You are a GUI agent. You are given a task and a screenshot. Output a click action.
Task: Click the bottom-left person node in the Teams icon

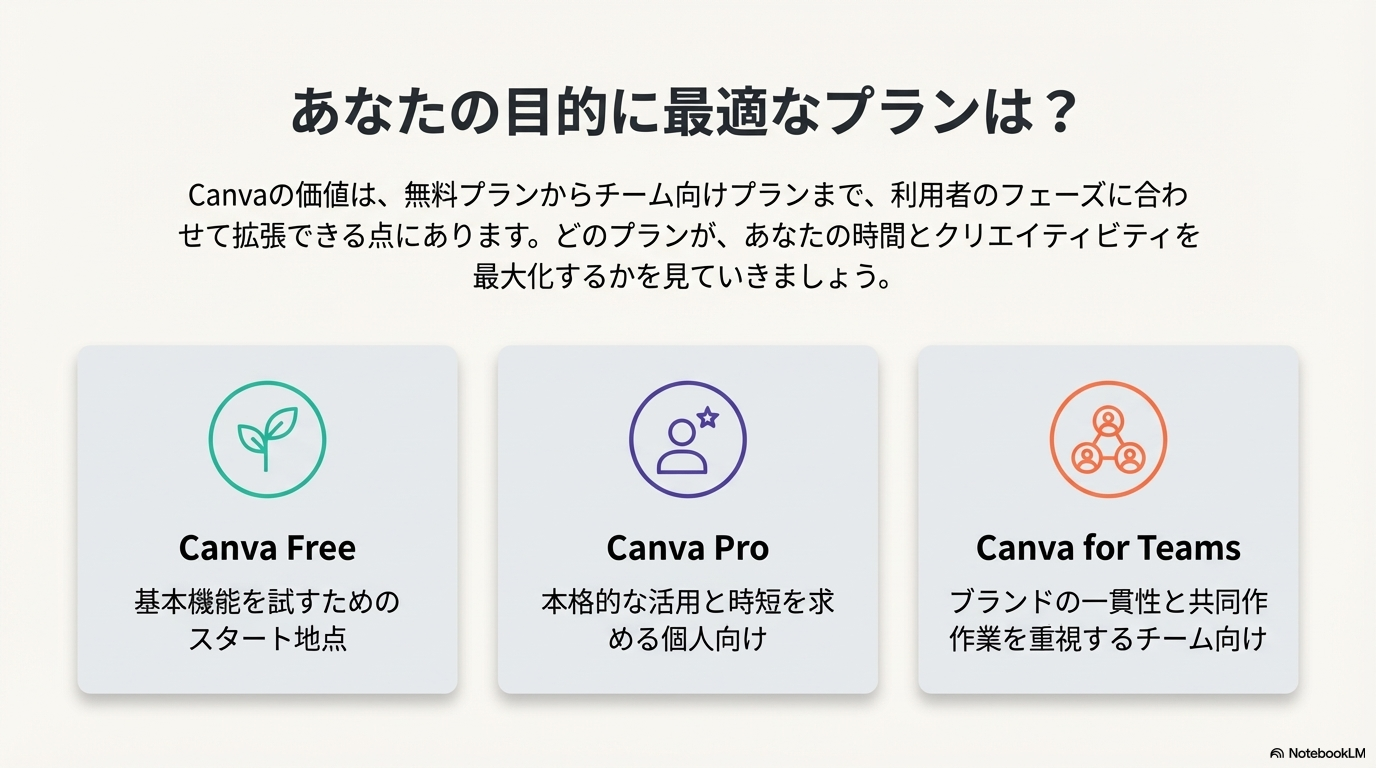tap(1086, 458)
